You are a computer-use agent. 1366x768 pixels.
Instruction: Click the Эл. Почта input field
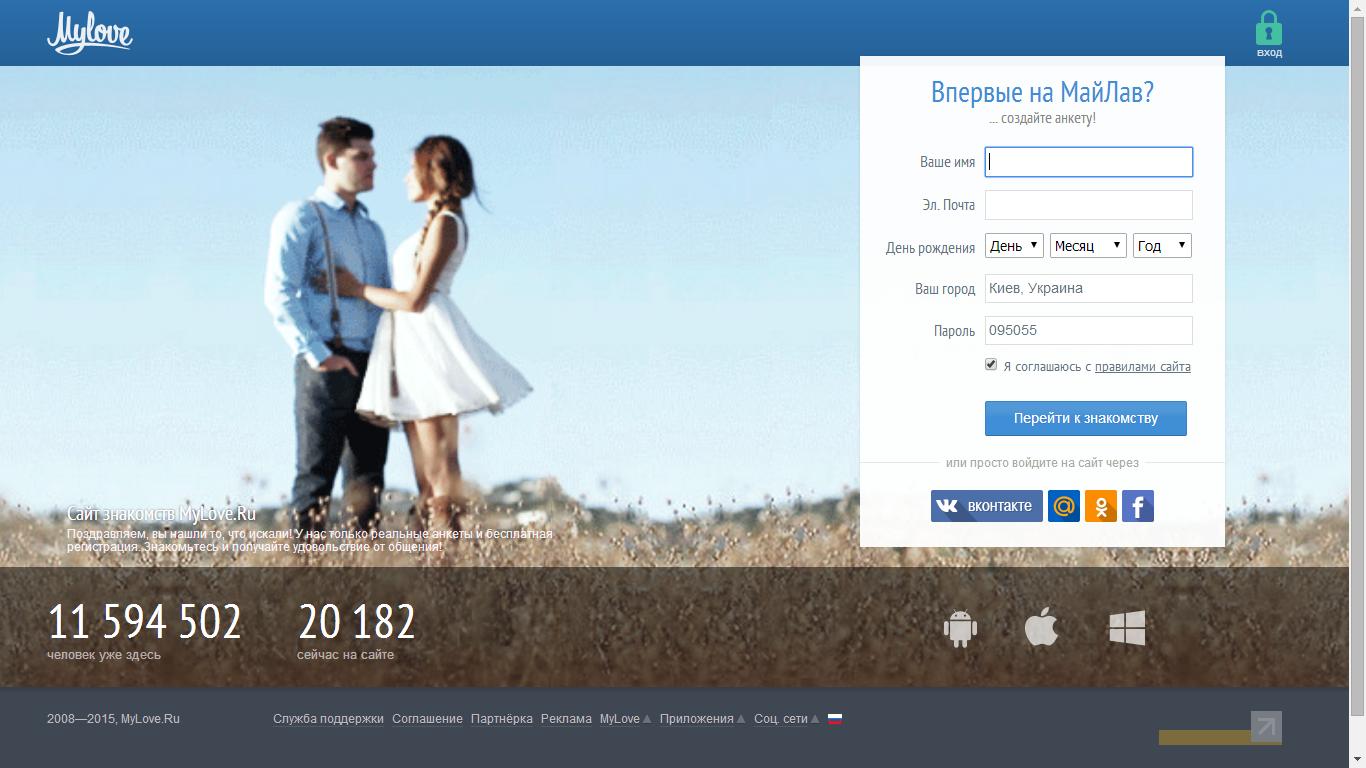[1088, 205]
